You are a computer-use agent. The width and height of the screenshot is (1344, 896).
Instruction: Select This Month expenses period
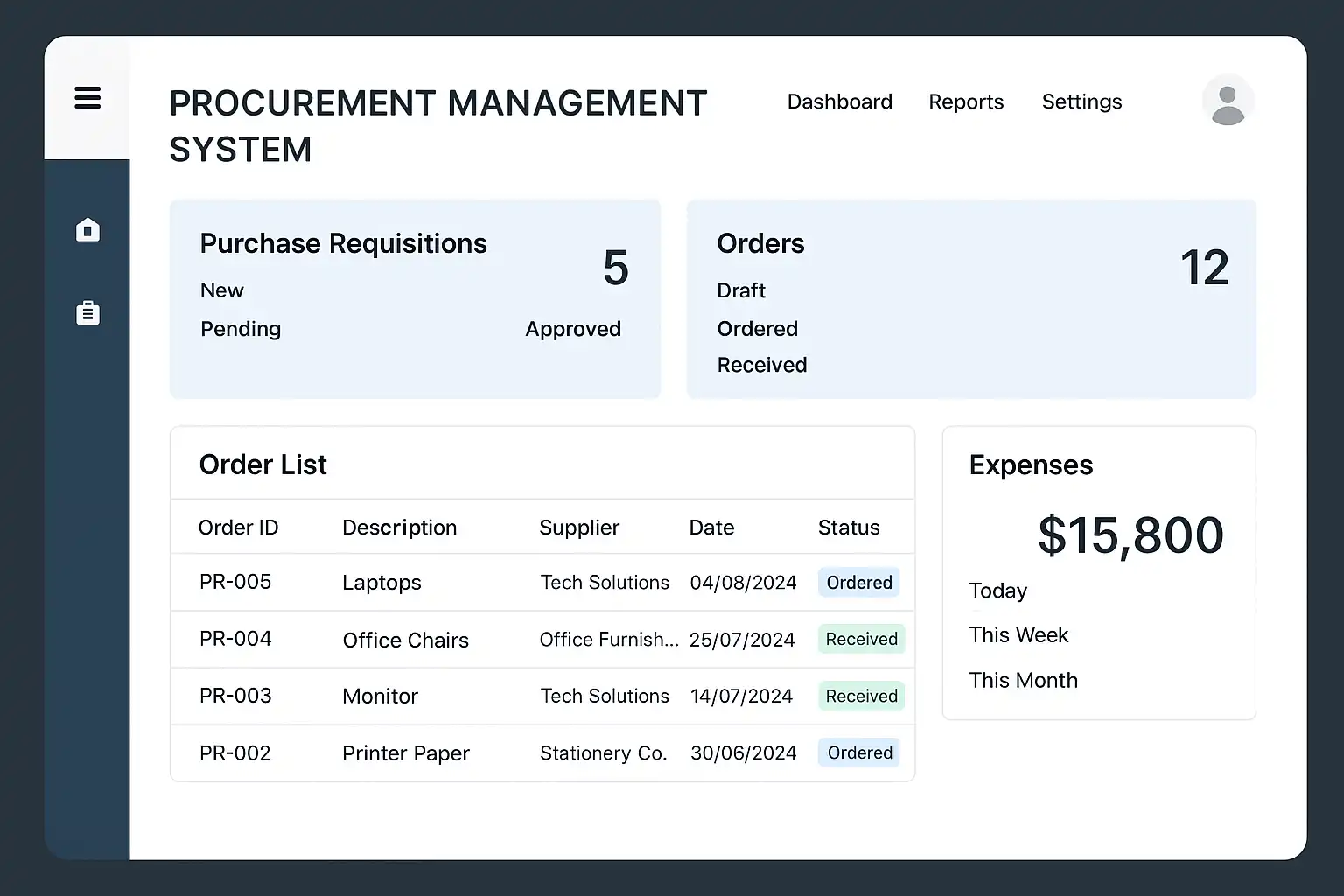coord(1023,681)
